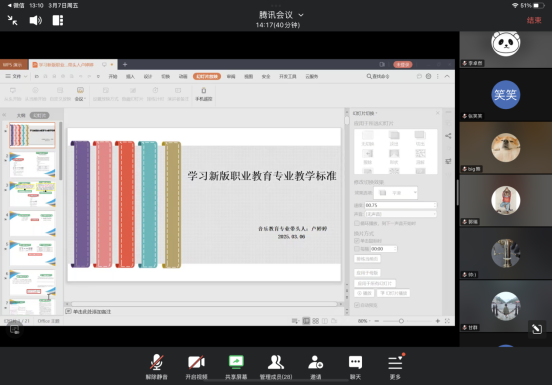The height and width of the screenshot is (386, 552).
Task: Select slide 4 thumbnail
Action: coord(32,224)
